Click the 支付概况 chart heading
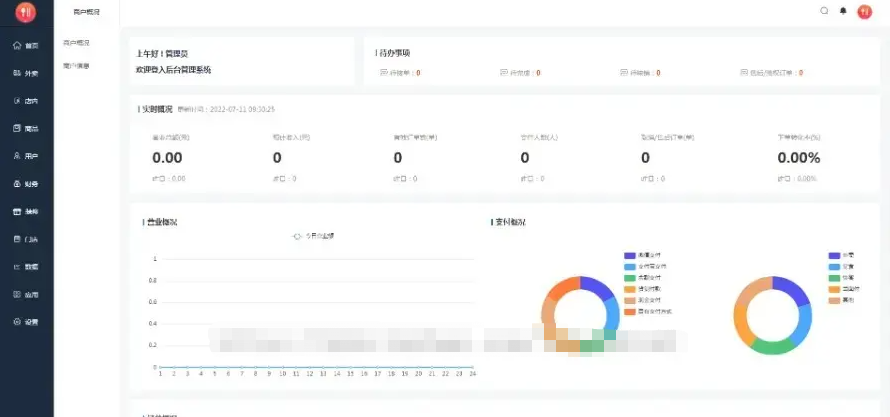The image size is (890, 417). click(x=510, y=222)
